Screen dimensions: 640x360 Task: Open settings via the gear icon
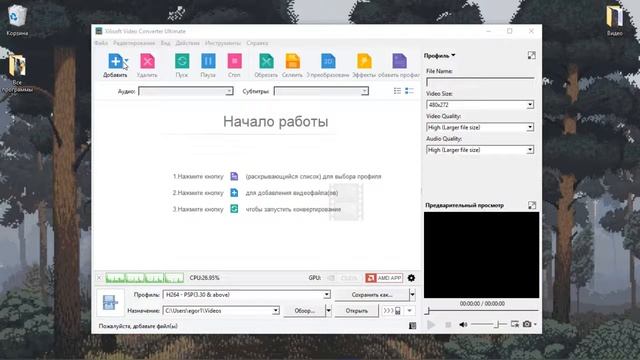click(411, 278)
